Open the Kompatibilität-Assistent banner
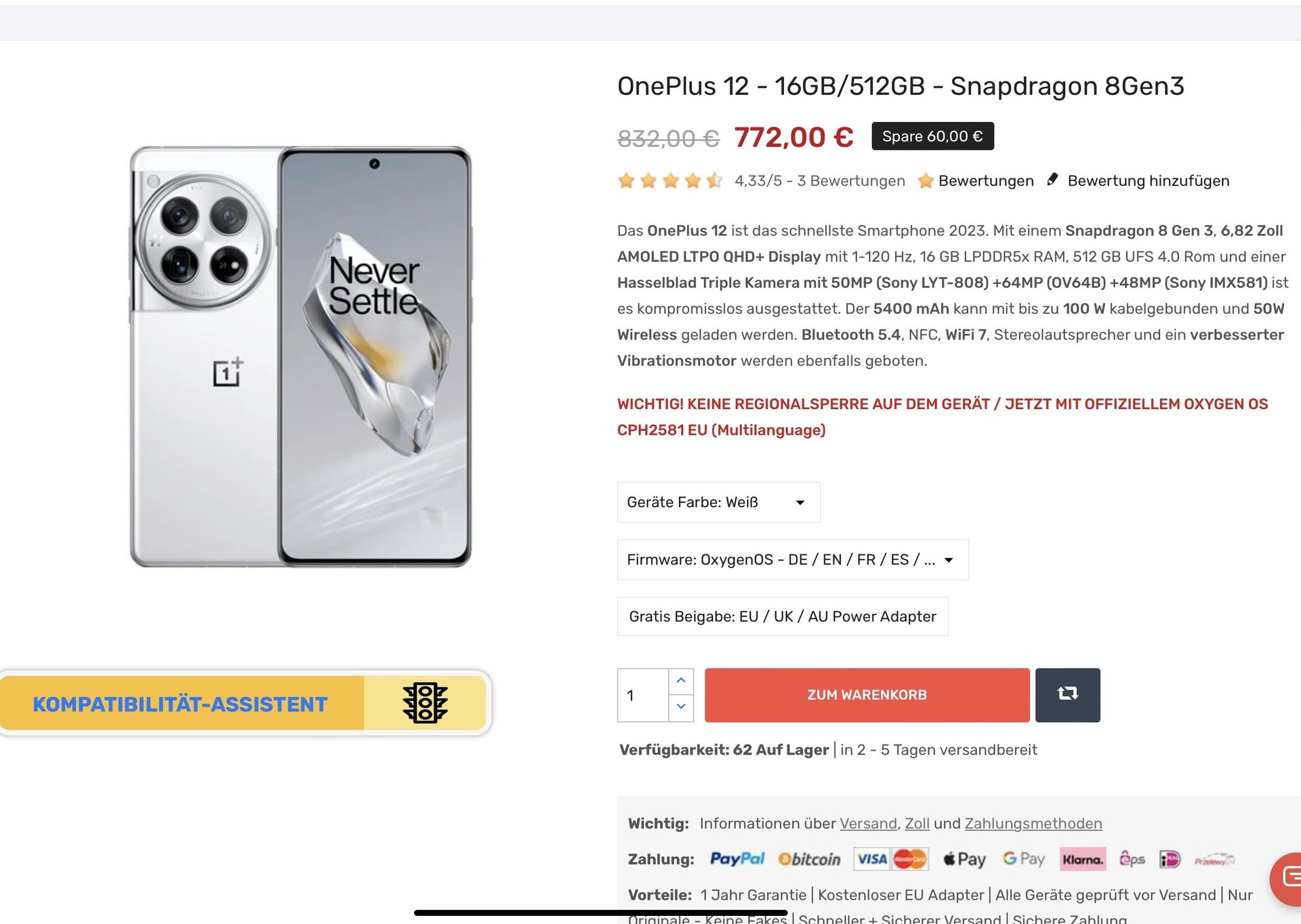 coord(180,703)
